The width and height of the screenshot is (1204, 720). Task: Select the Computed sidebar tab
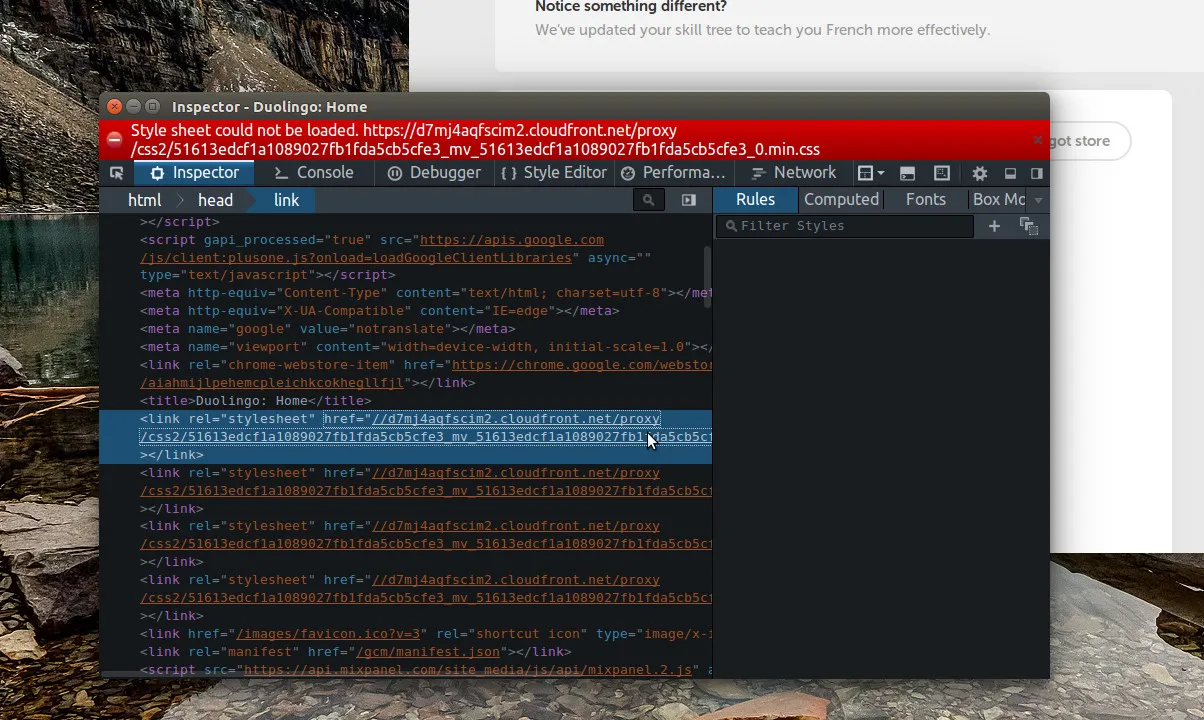point(841,200)
